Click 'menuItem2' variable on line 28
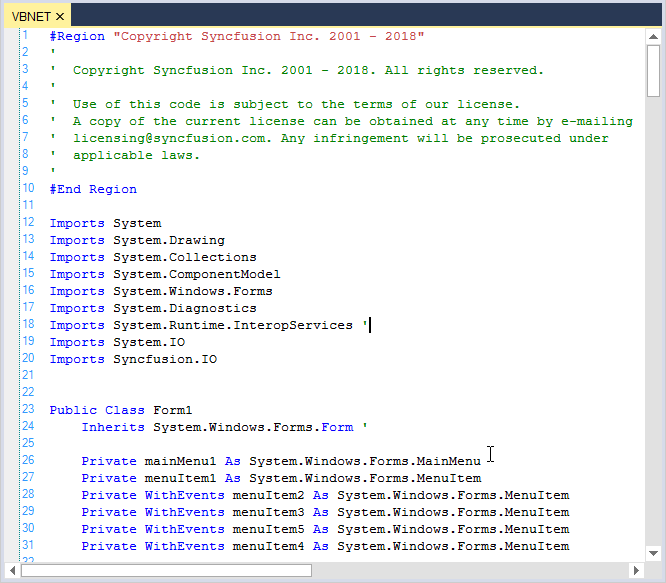 coord(268,495)
